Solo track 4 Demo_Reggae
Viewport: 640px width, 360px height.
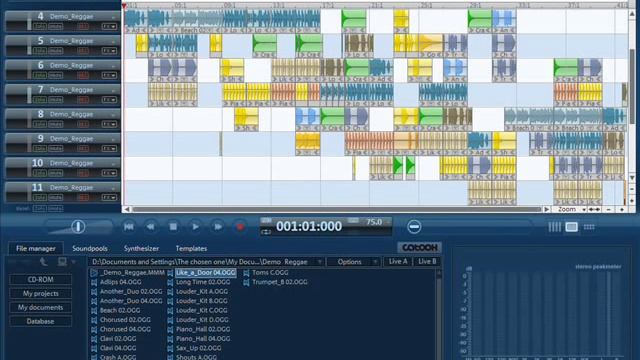tap(40, 27)
